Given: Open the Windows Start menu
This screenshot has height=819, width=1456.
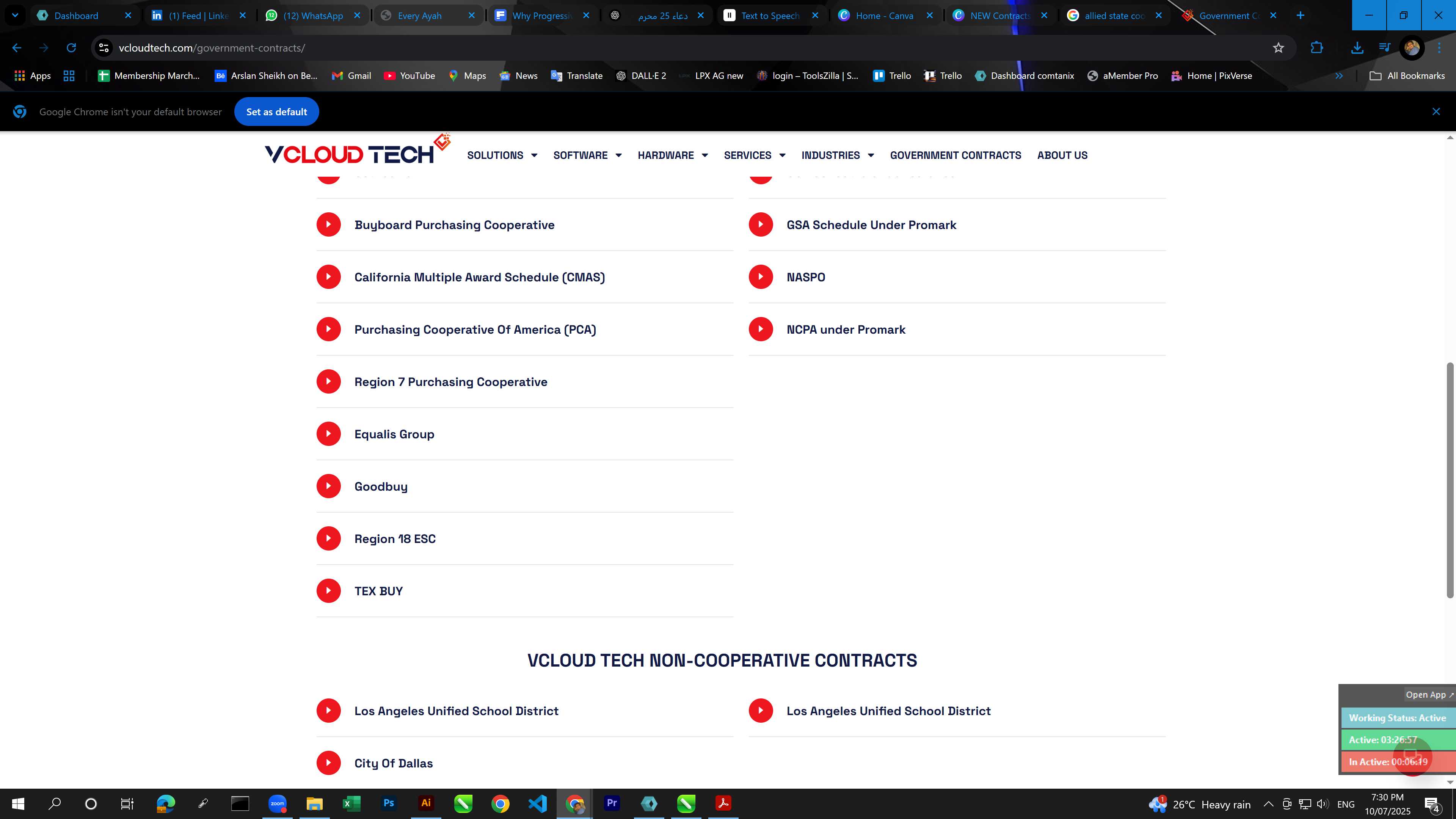Looking at the screenshot, I should point(18,804).
